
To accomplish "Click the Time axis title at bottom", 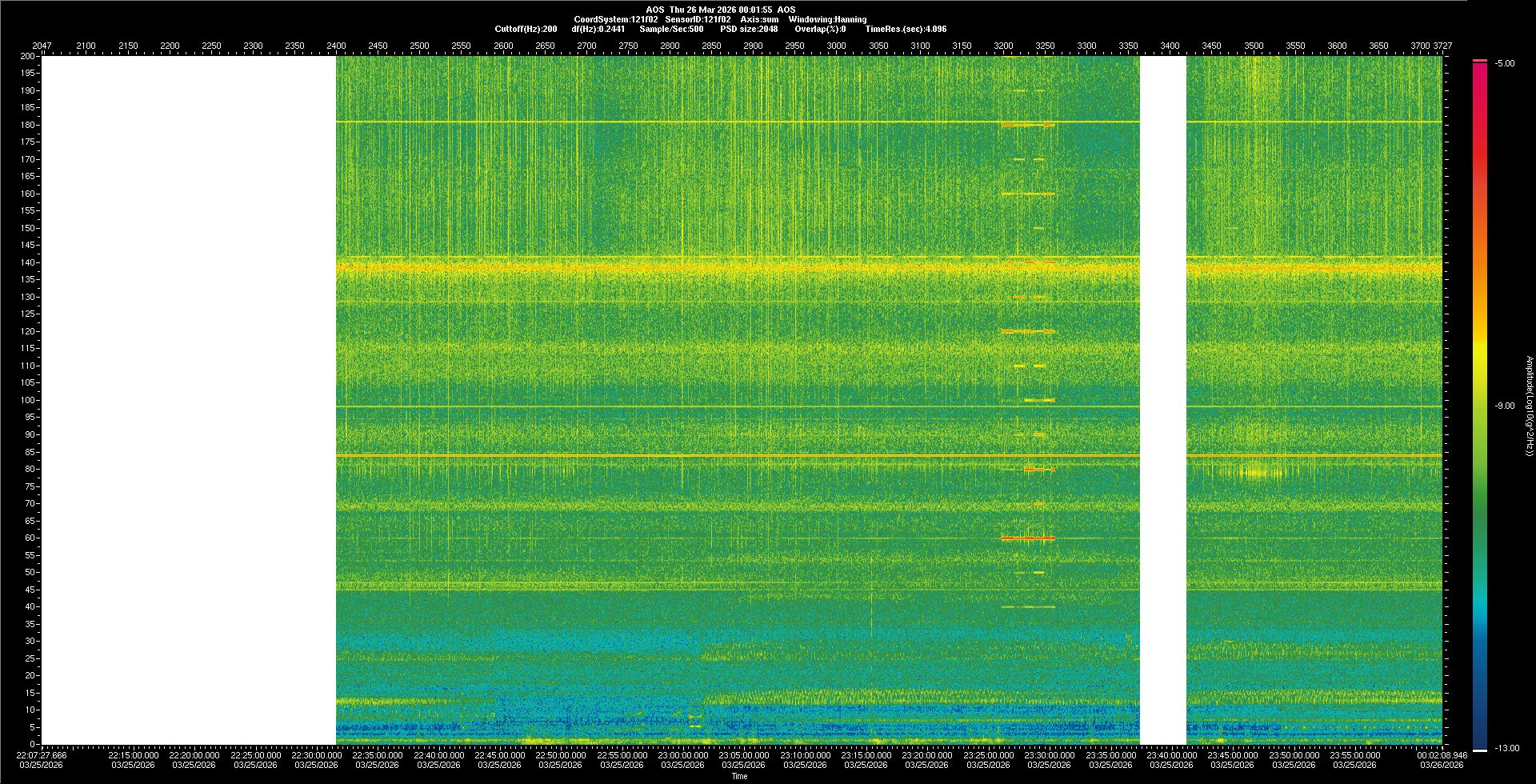I will [739, 776].
